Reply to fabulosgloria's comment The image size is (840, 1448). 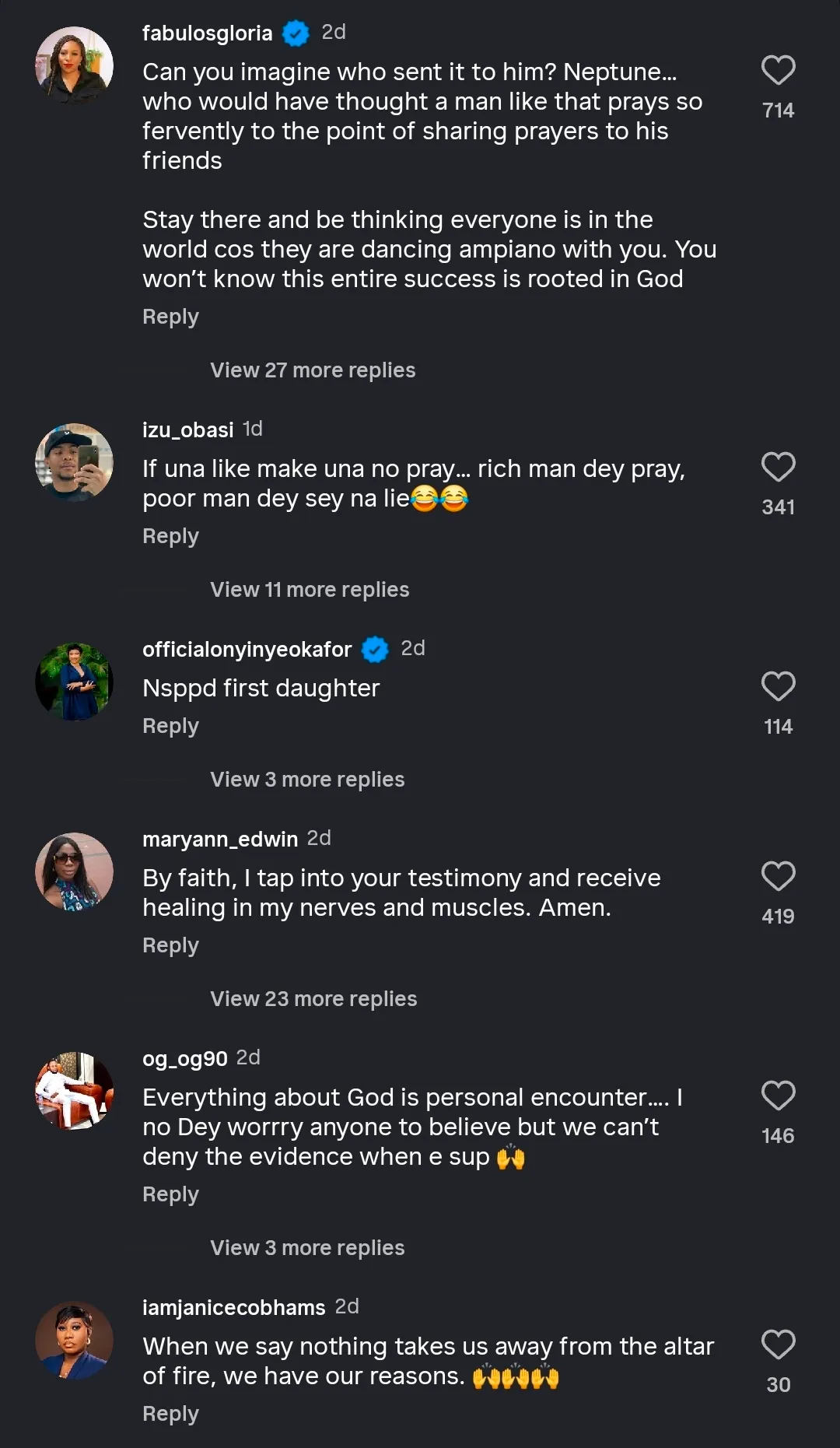point(170,317)
